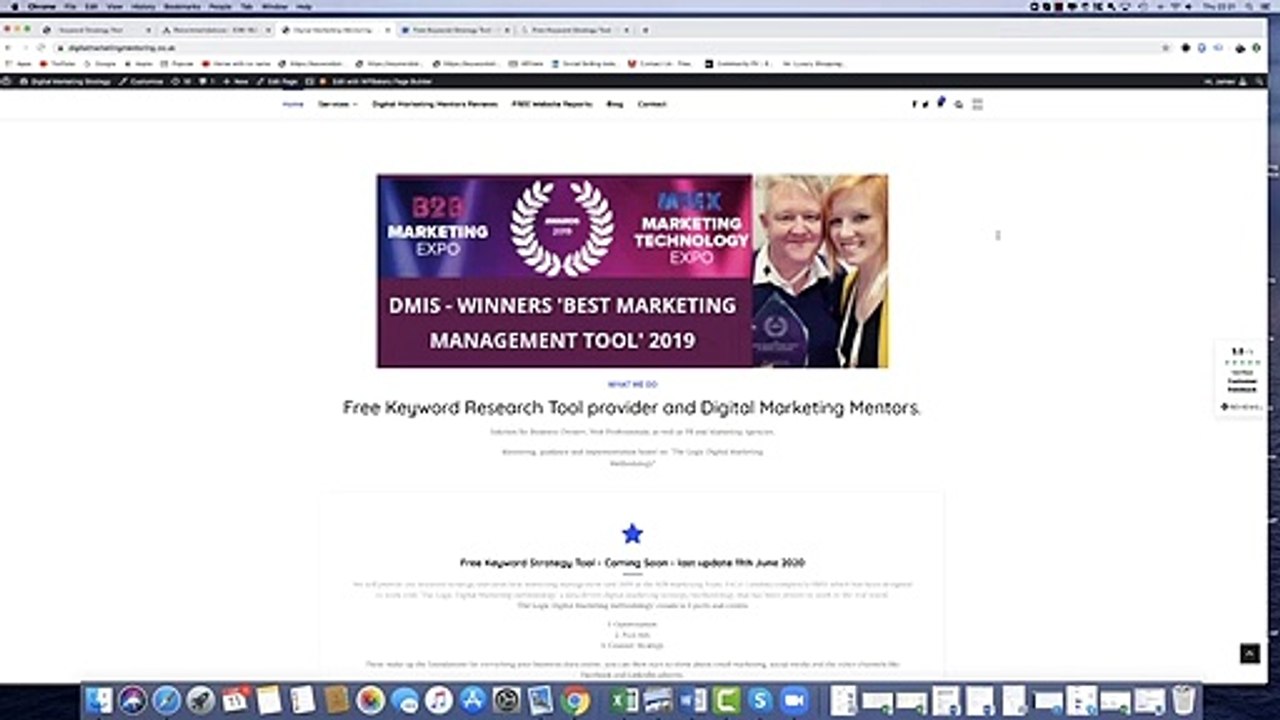The height and width of the screenshot is (720, 1280).
Task: Open Google Chrome icon in dock
Action: coord(575,700)
